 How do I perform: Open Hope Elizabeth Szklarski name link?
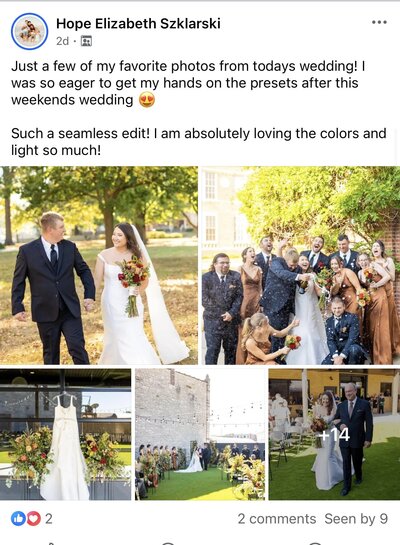138,24
